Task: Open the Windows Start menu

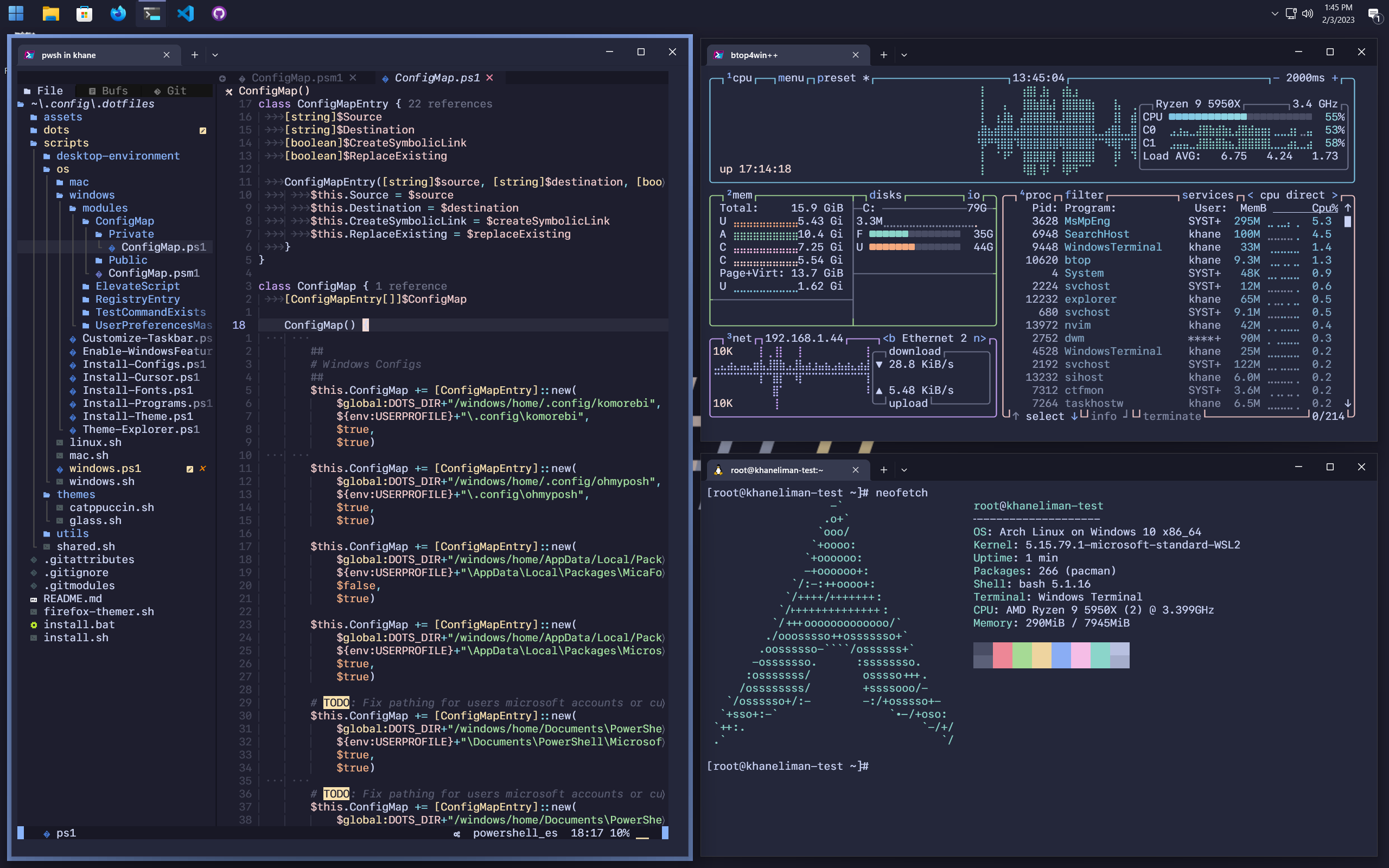Action: click(16, 13)
